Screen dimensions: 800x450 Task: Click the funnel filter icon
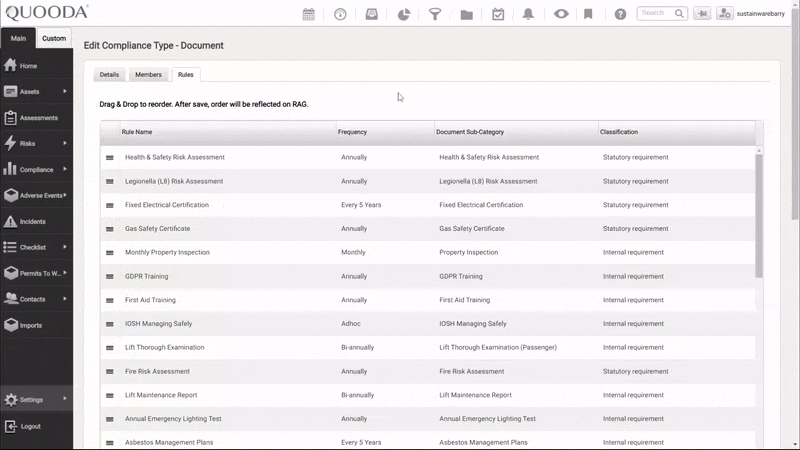click(x=435, y=14)
